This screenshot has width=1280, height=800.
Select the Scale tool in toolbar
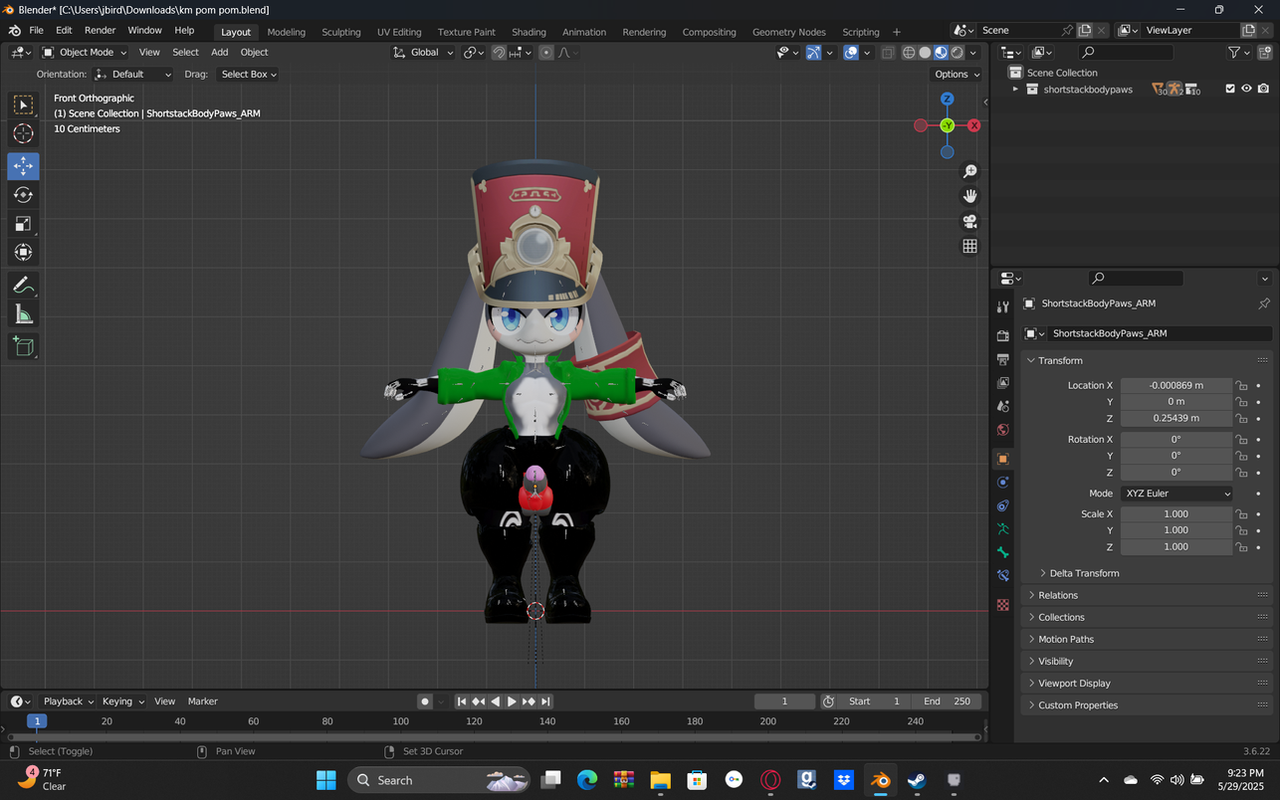(x=23, y=224)
